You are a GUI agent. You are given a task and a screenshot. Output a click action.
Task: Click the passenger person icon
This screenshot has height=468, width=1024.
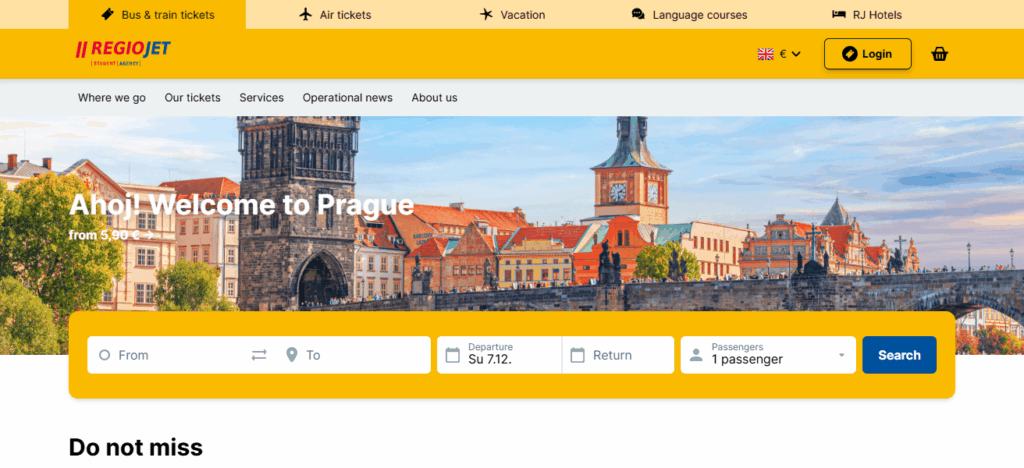click(x=696, y=355)
